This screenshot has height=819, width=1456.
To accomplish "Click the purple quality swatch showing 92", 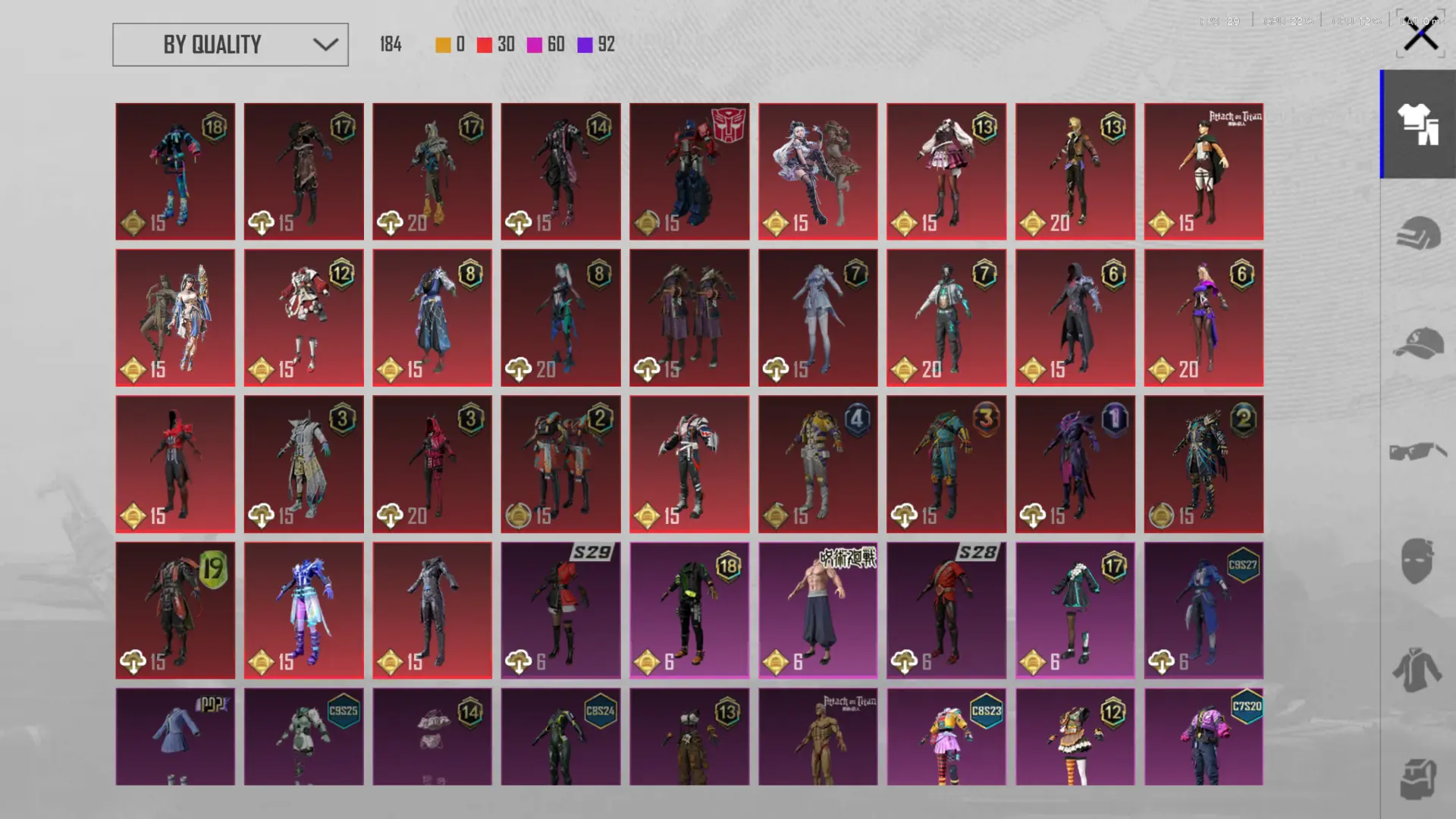I will click(585, 45).
